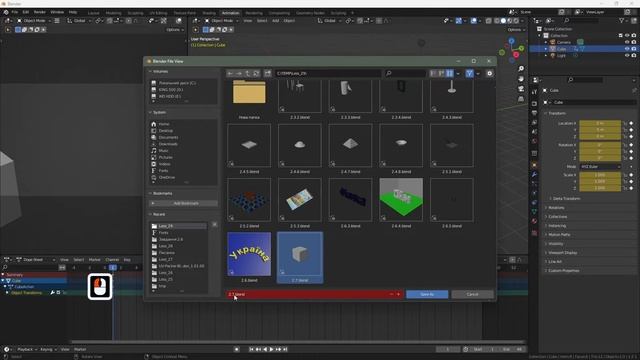
Task: Expand the Custom Properties panel
Action: click(x=563, y=271)
